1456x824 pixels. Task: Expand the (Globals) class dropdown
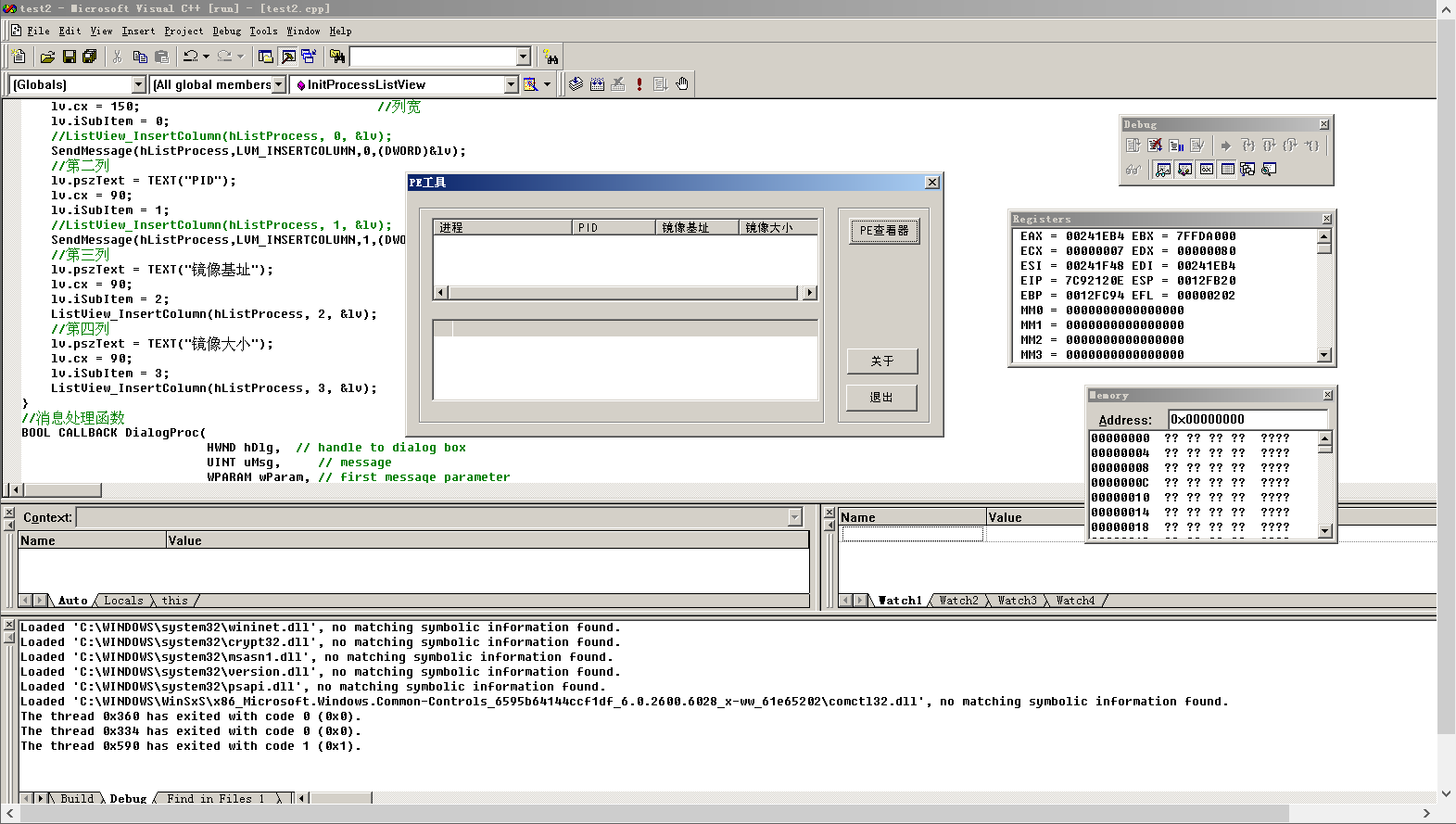[x=138, y=84]
